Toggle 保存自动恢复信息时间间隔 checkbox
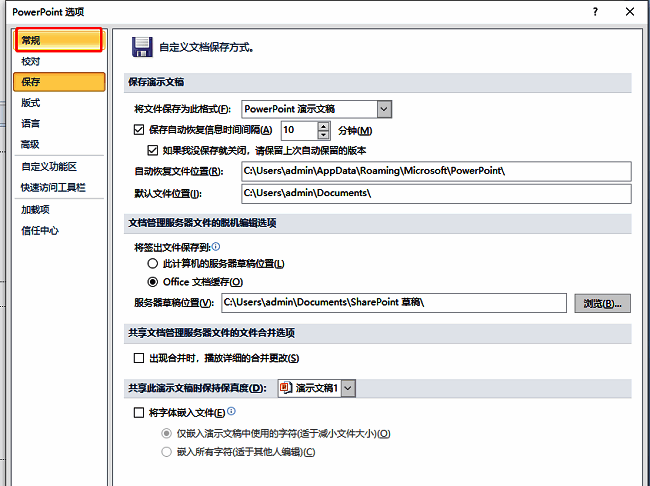Viewport: 650px width, 486px height. coord(139,130)
